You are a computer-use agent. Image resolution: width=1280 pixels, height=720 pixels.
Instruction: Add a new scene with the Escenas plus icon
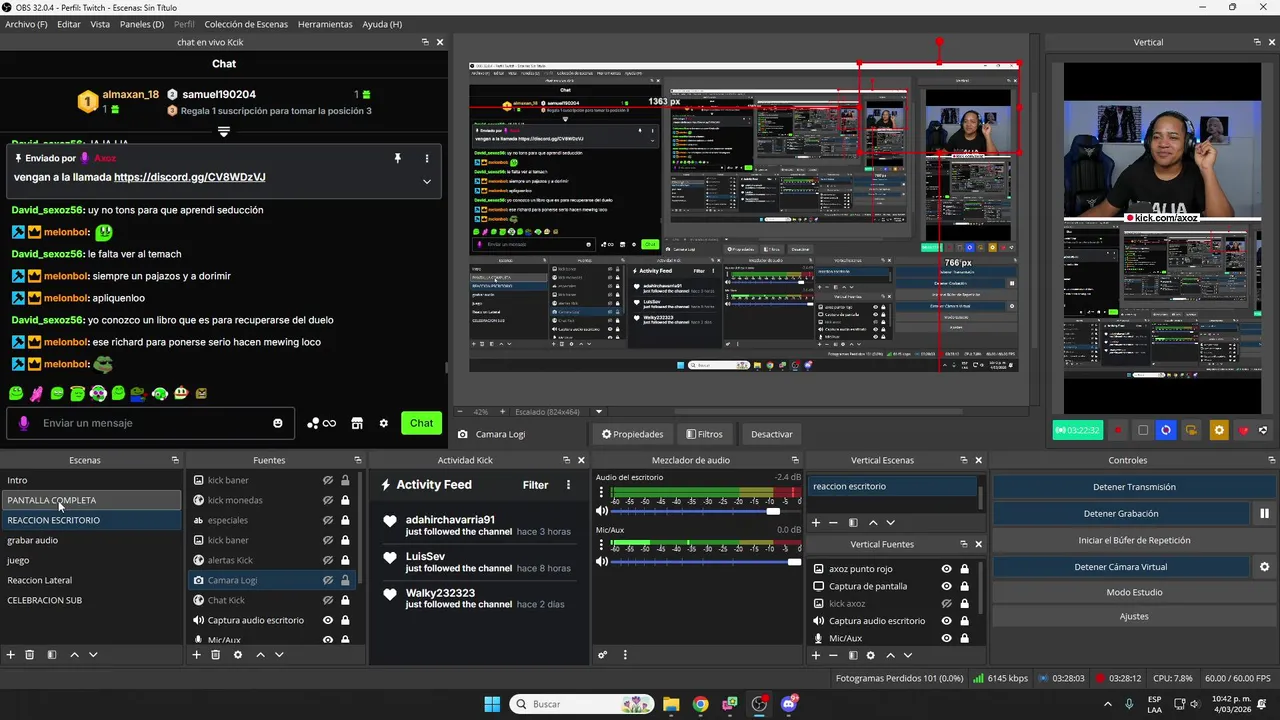[11, 655]
